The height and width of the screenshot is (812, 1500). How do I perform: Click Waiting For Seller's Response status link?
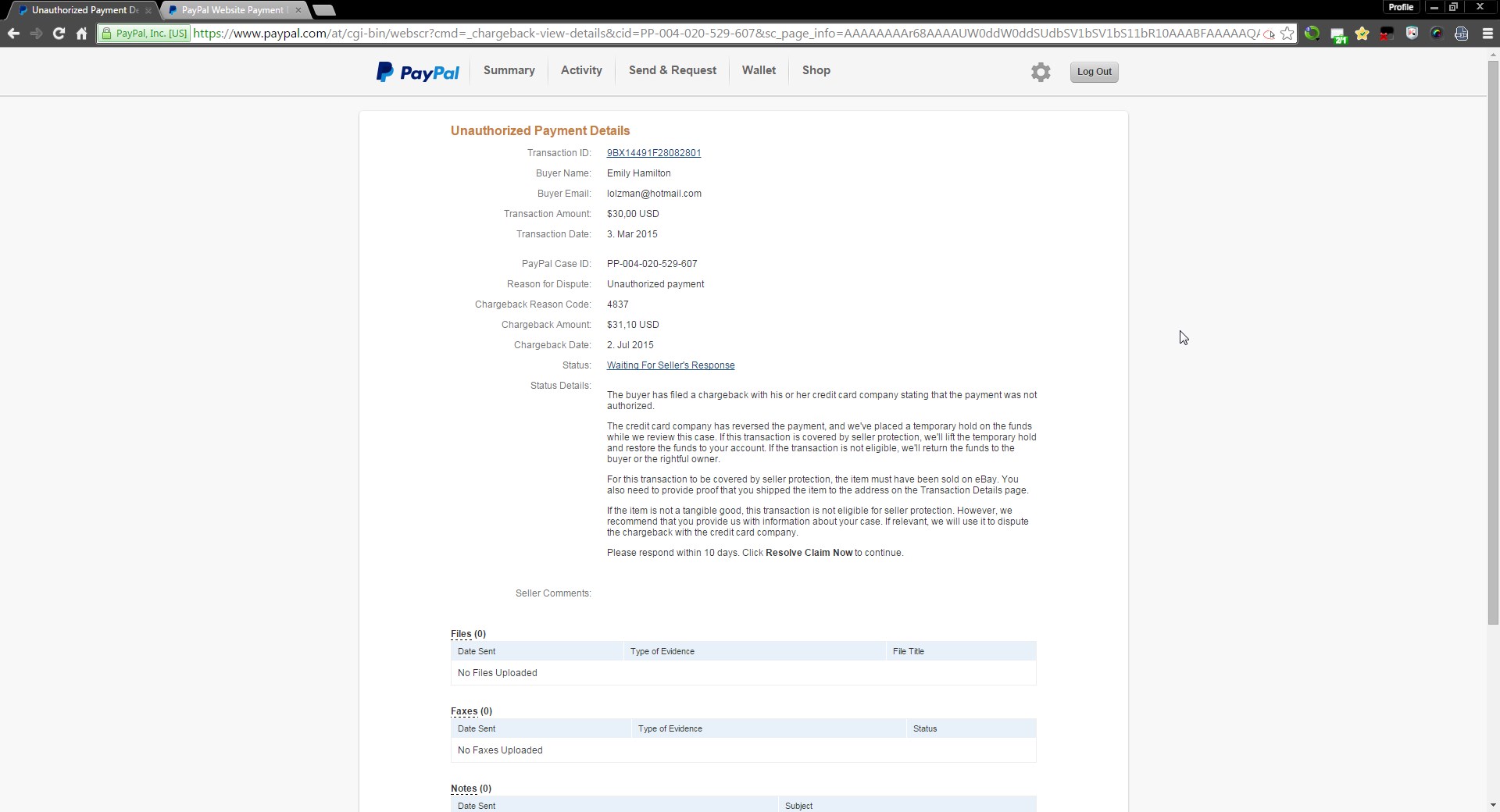[x=670, y=365]
